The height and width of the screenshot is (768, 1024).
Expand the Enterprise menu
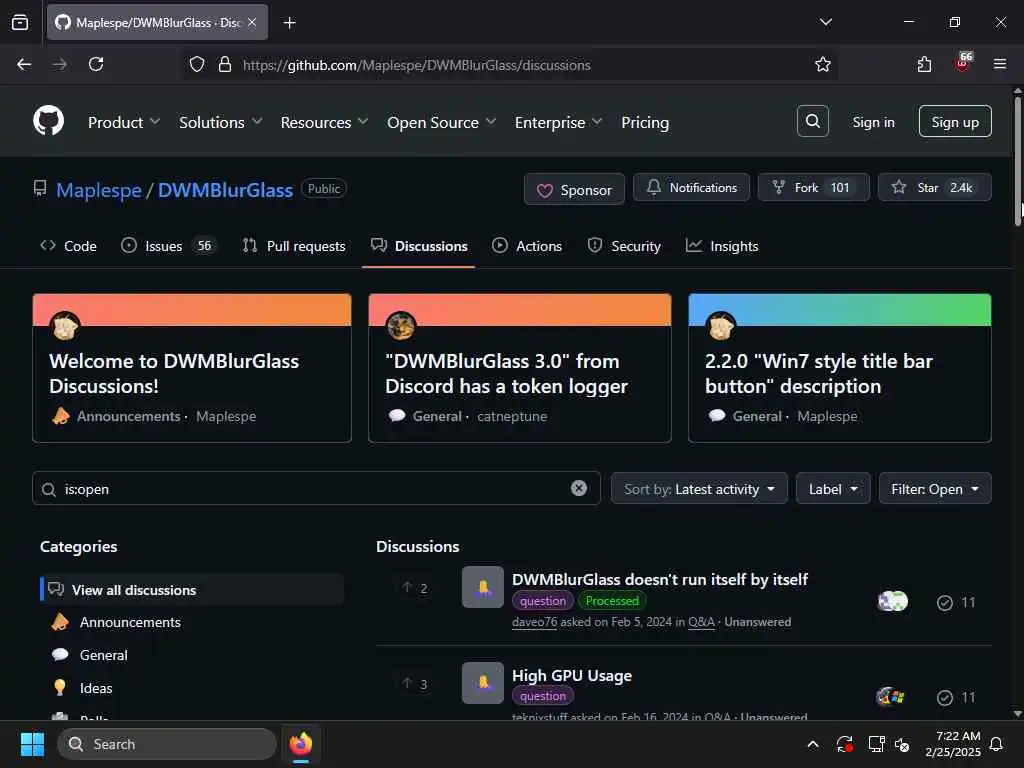[x=558, y=122]
